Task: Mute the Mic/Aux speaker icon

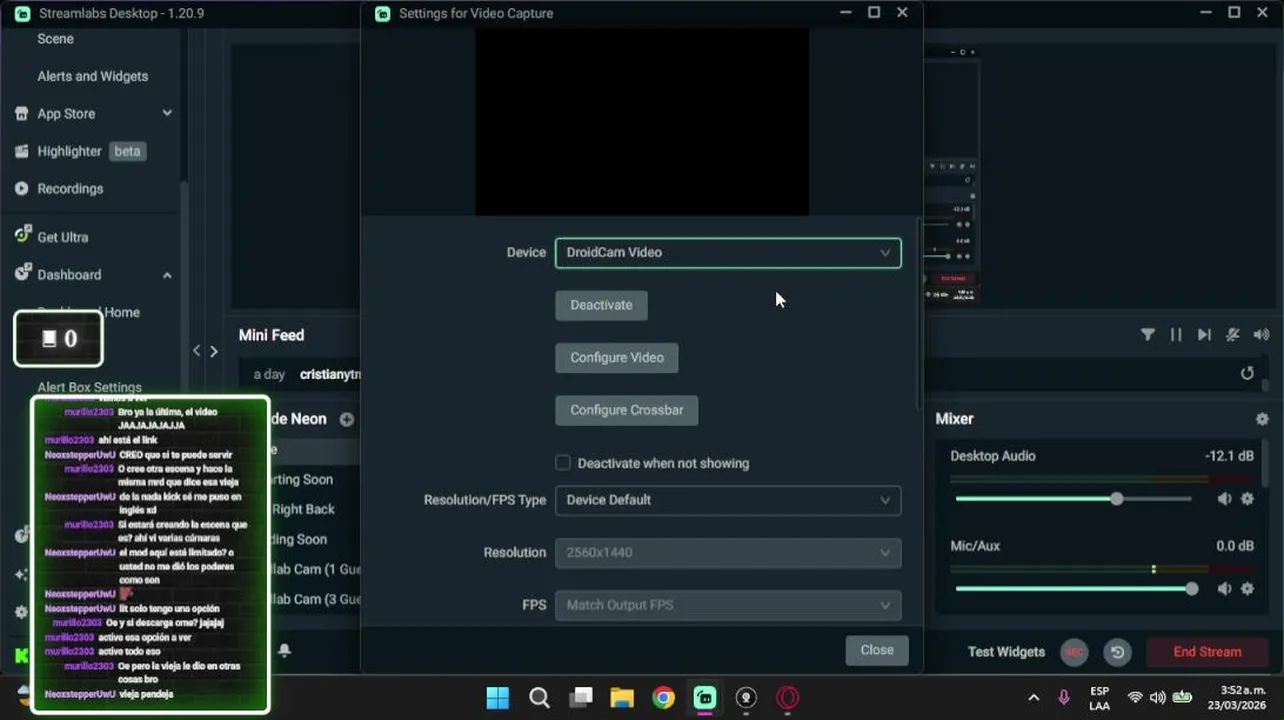Action: (x=1224, y=589)
